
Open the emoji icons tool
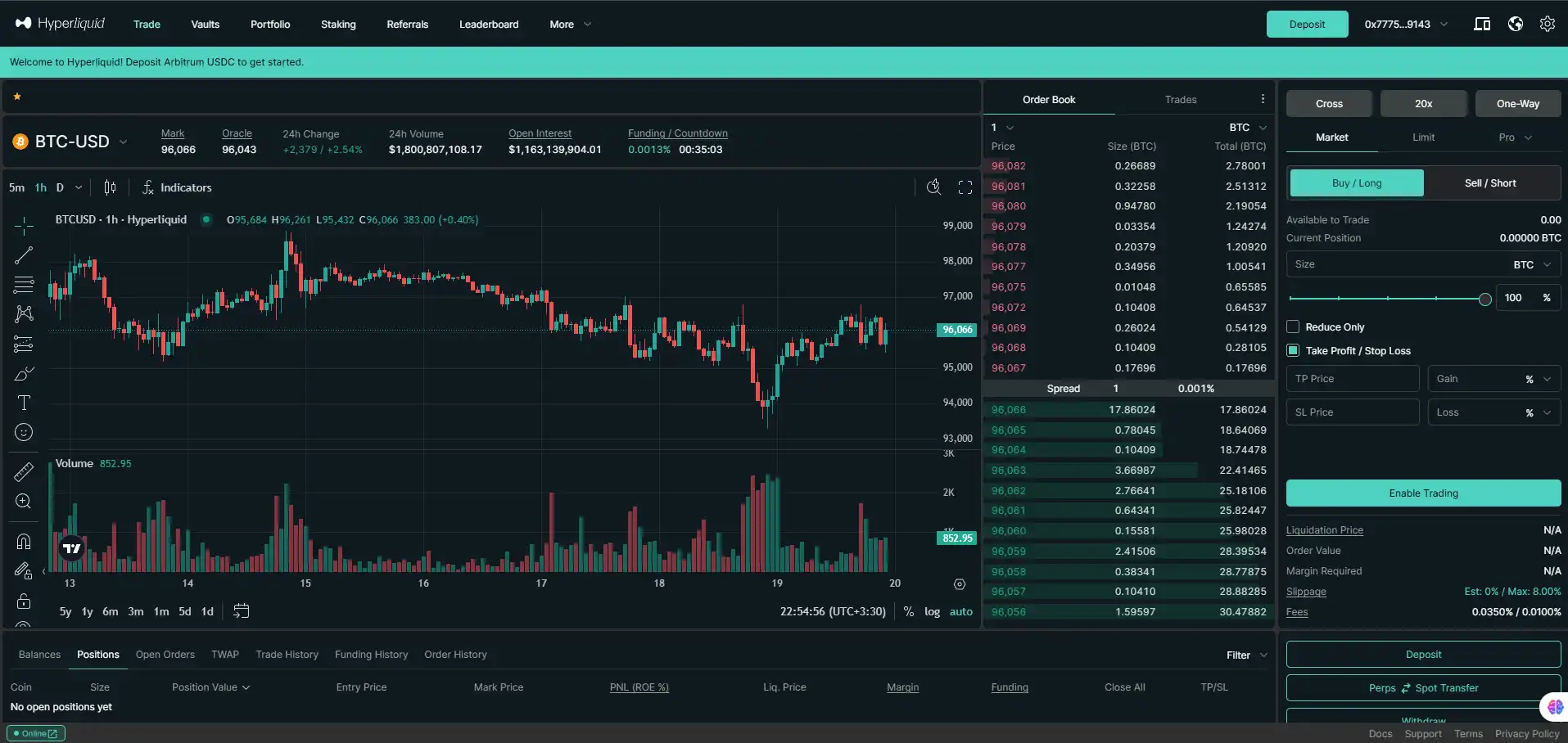24,432
